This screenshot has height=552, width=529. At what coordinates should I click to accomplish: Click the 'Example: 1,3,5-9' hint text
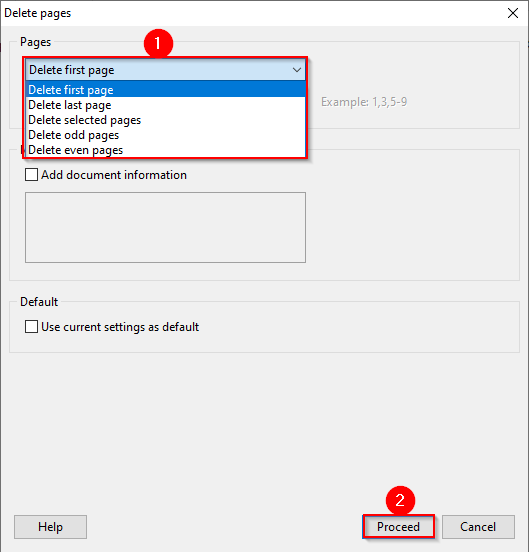pos(364,102)
